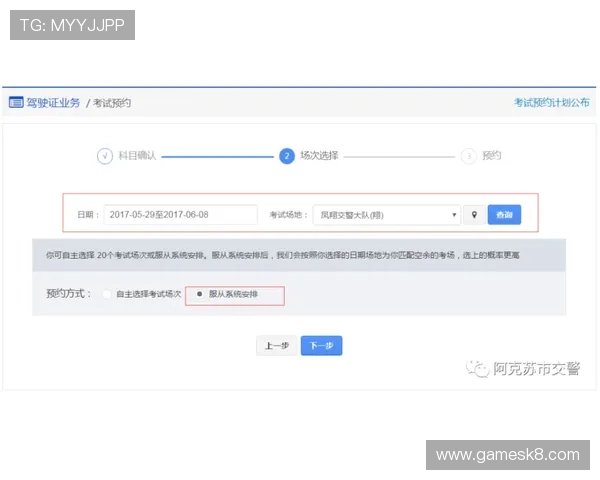Click the 驾驶证业务 list icon
600x480 pixels.
point(16,103)
